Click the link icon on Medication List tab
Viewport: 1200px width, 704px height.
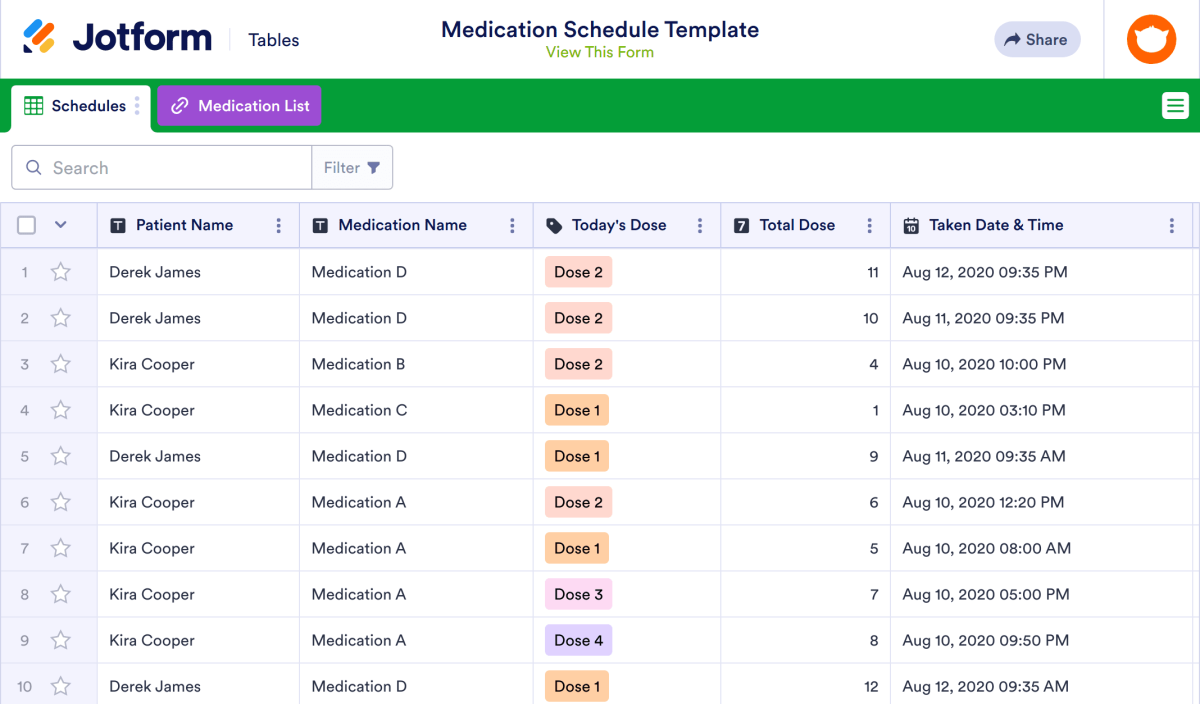pyautogui.click(x=180, y=105)
